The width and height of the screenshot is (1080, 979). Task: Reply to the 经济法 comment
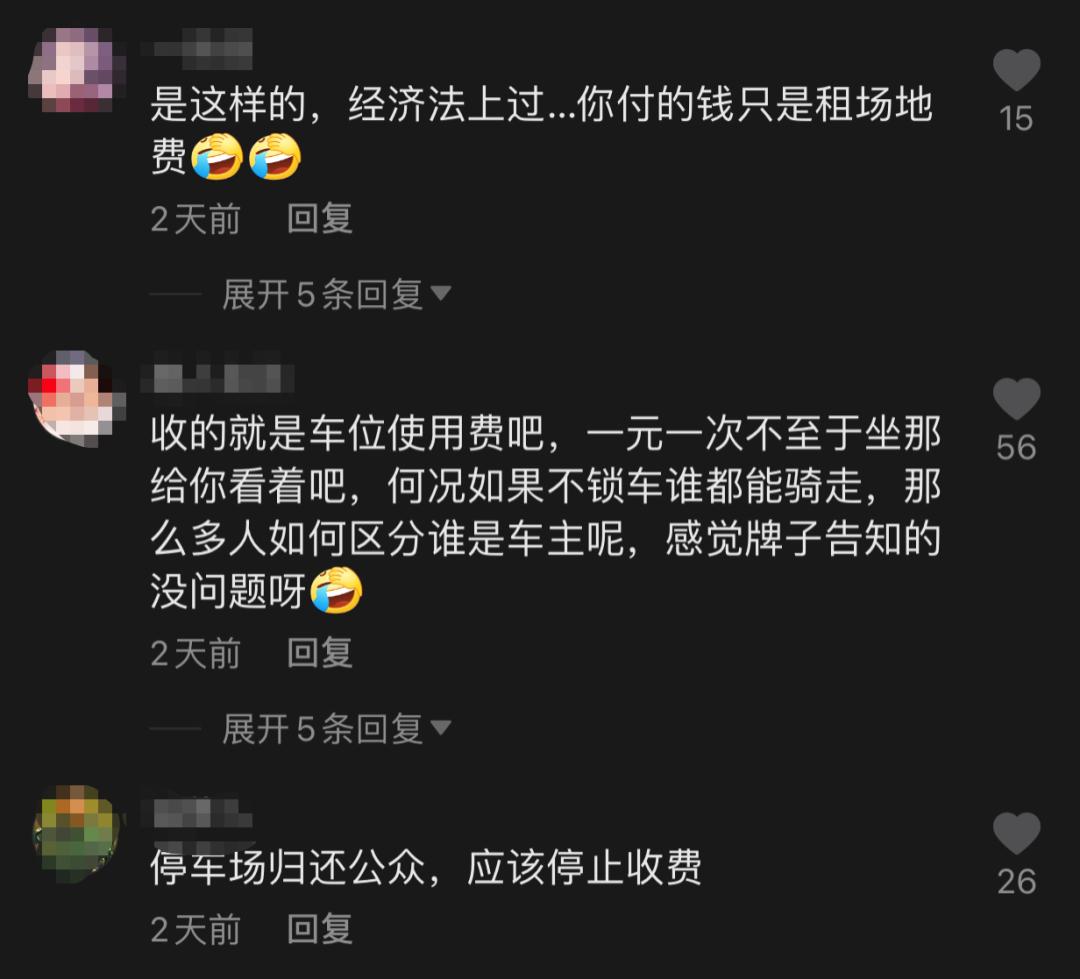pyautogui.click(x=320, y=218)
